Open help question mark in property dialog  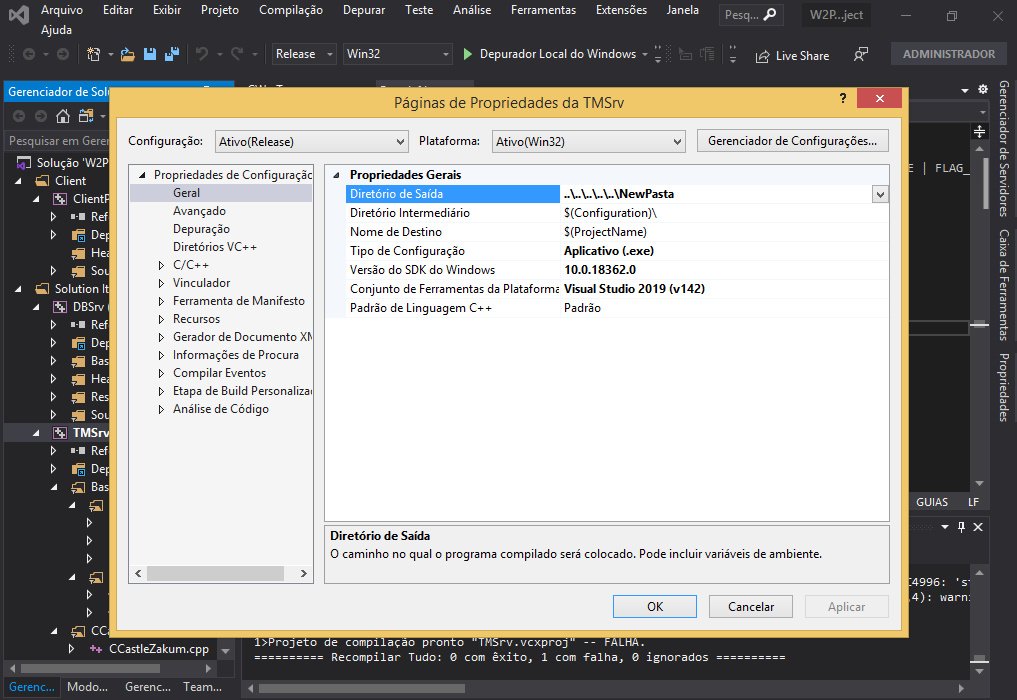[x=843, y=98]
